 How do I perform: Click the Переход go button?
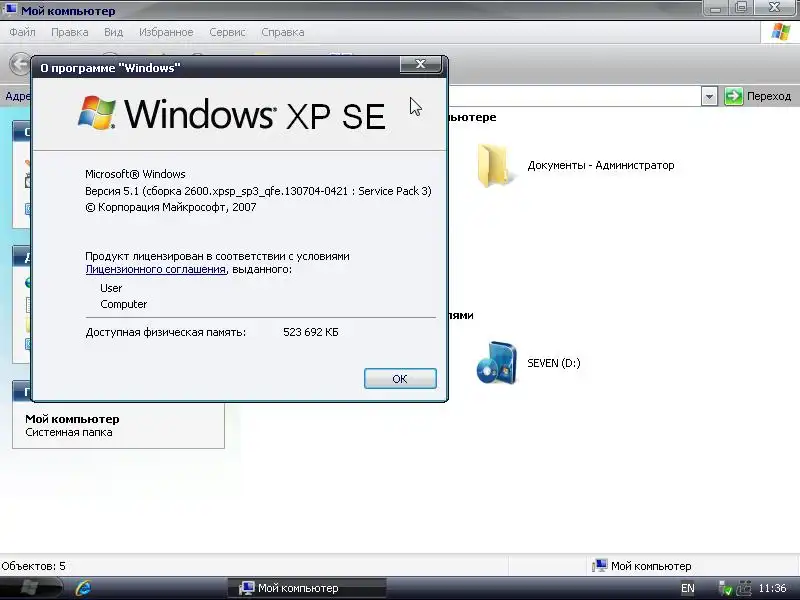pos(758,96)
